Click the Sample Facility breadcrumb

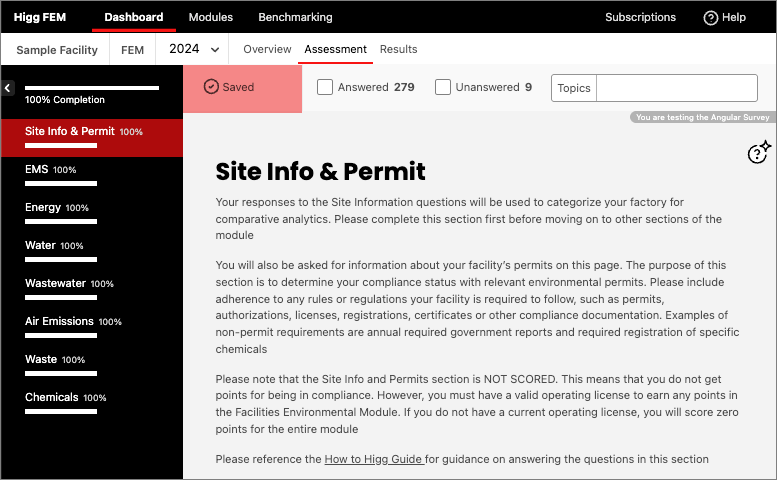pyautogui.click(x=55, y=49)
